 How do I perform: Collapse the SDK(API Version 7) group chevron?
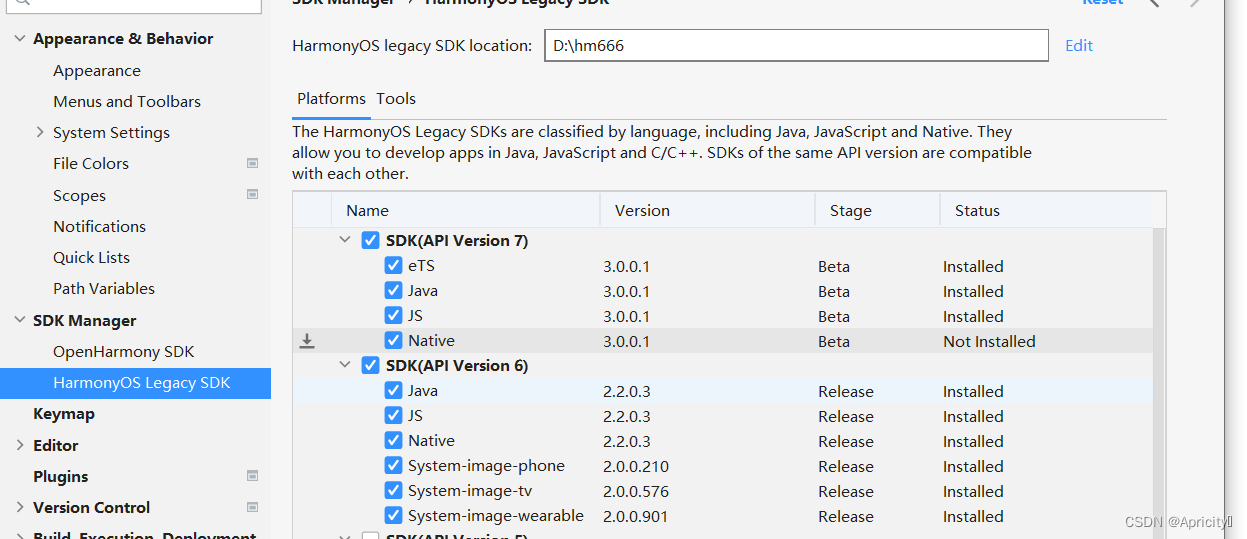345,240
